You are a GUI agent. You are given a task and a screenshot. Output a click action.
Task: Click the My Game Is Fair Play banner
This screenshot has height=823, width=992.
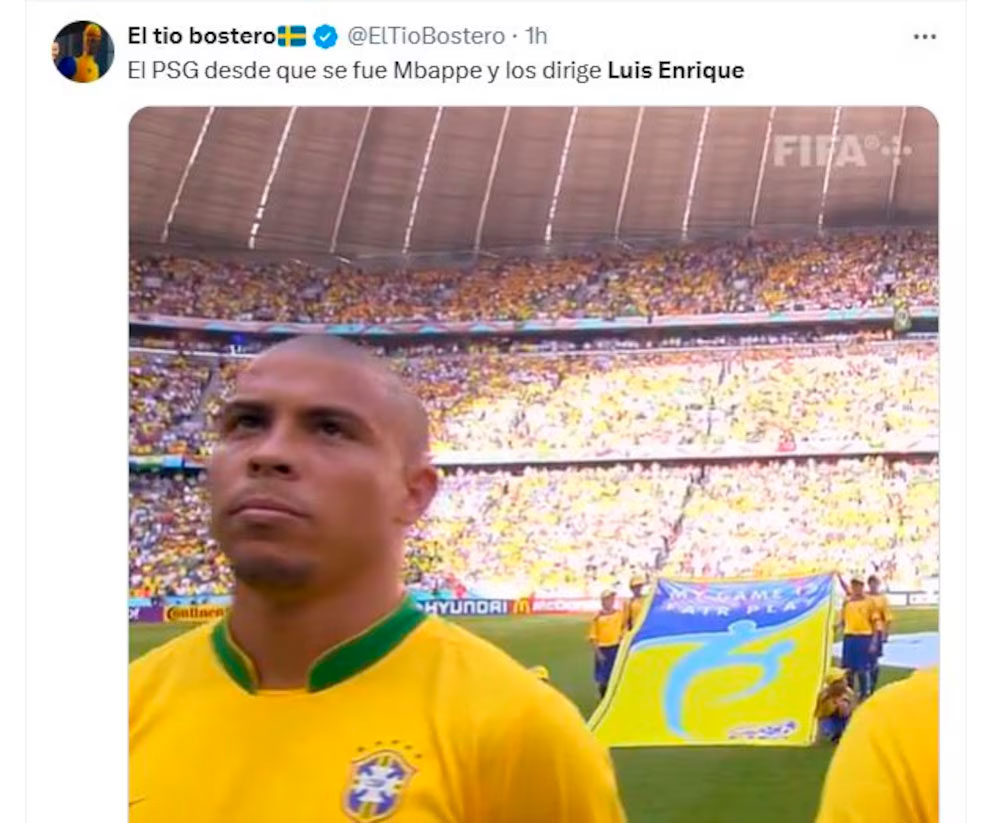click(x=713, y=660)
